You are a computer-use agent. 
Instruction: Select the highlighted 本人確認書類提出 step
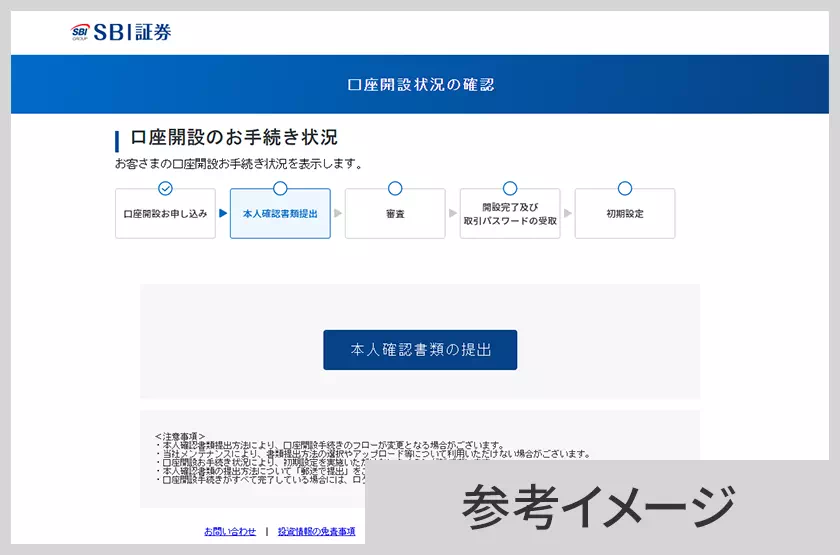pyautogui.click(x=280, y=214)
